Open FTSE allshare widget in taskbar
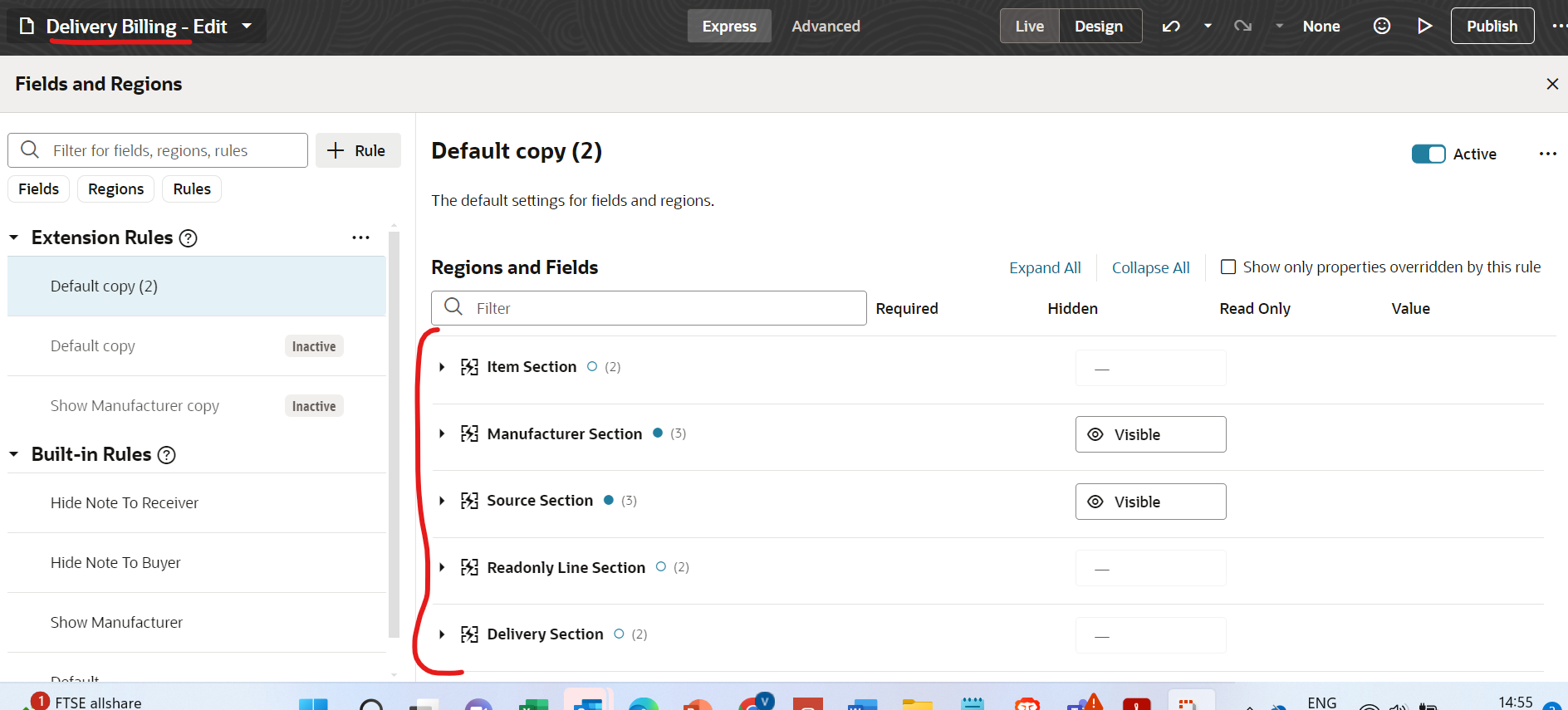 click(x=81, y=702)
